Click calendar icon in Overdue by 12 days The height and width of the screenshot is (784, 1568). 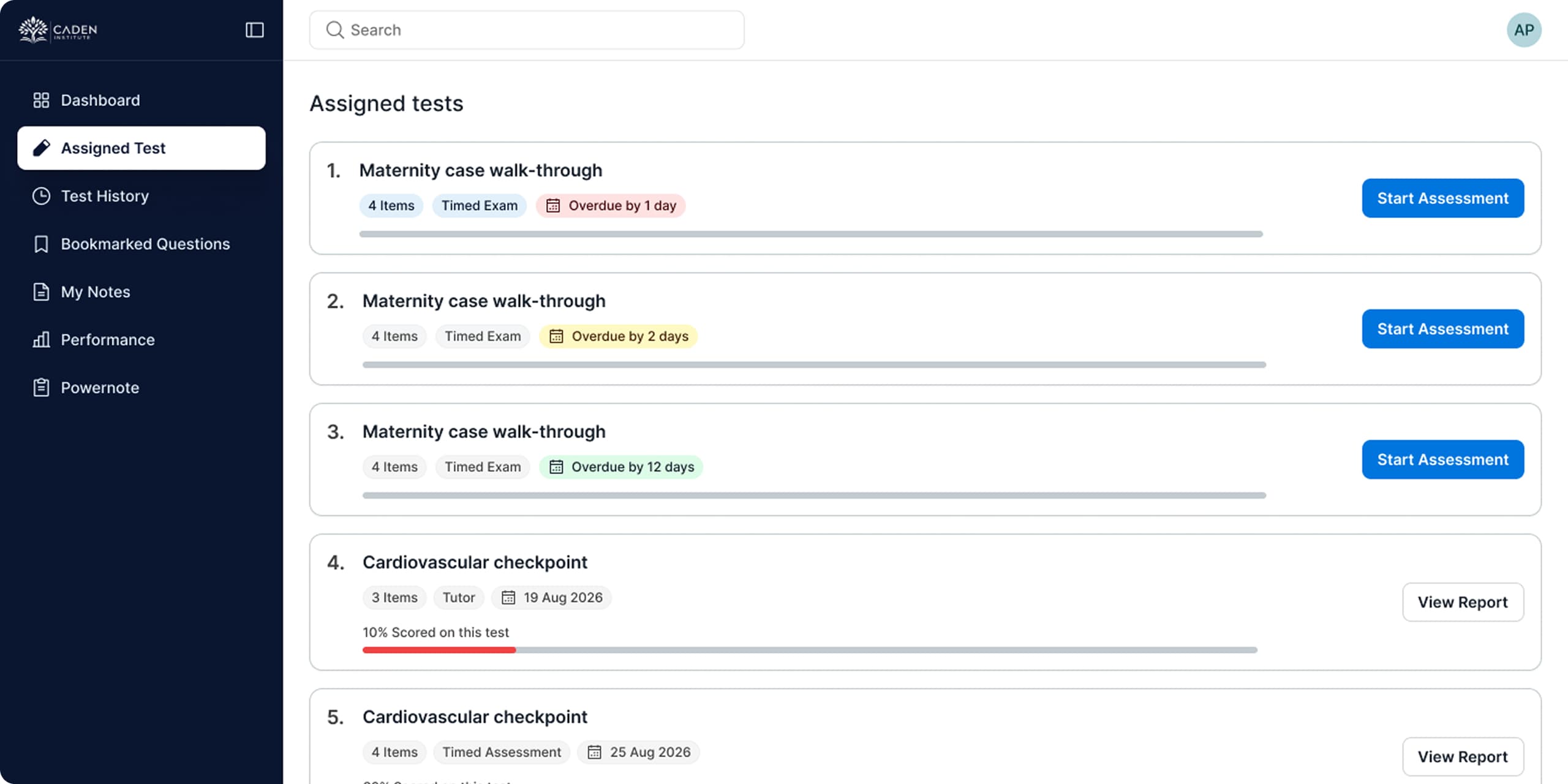click(x=556, y=467)
